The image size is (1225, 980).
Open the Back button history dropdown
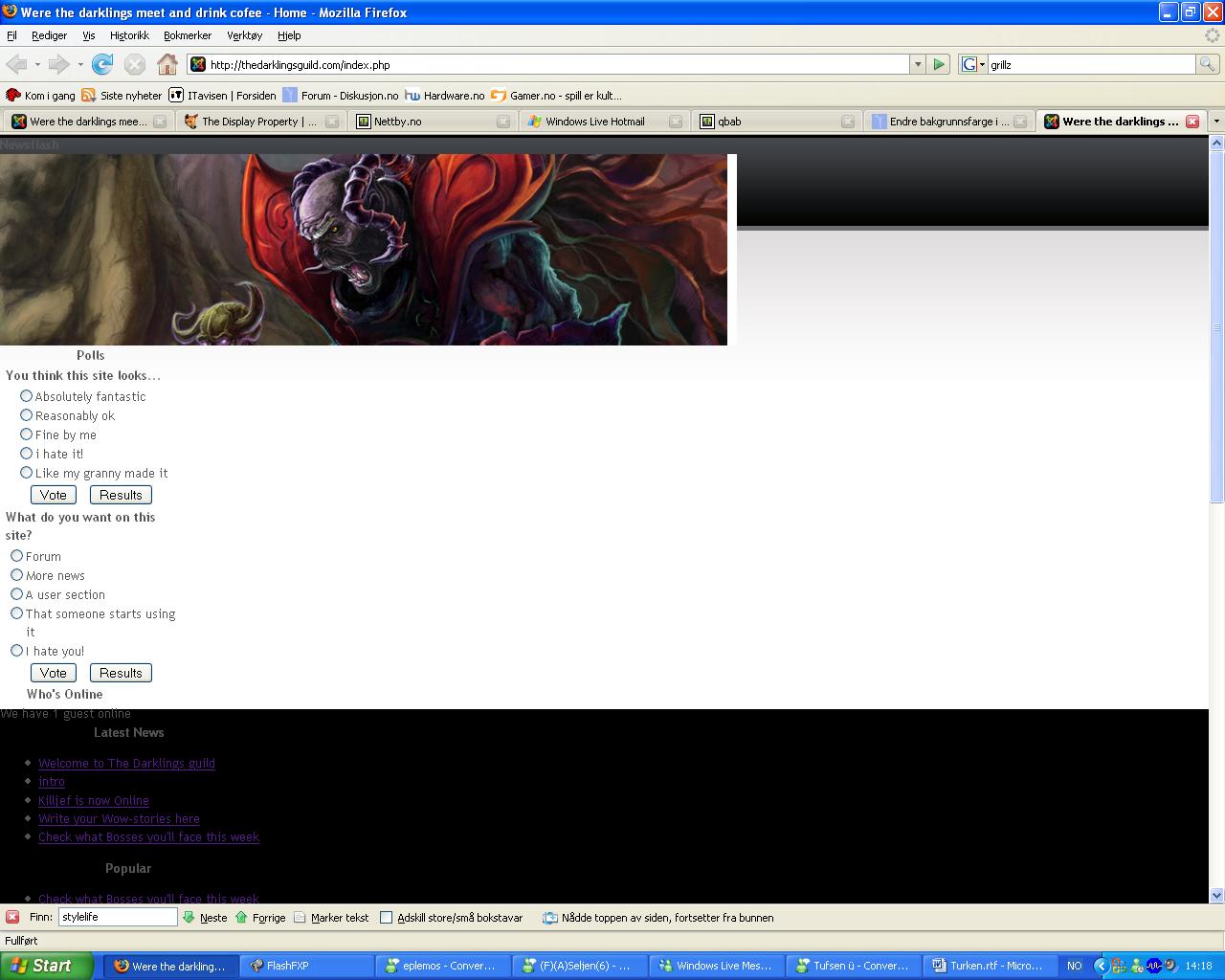37,64
